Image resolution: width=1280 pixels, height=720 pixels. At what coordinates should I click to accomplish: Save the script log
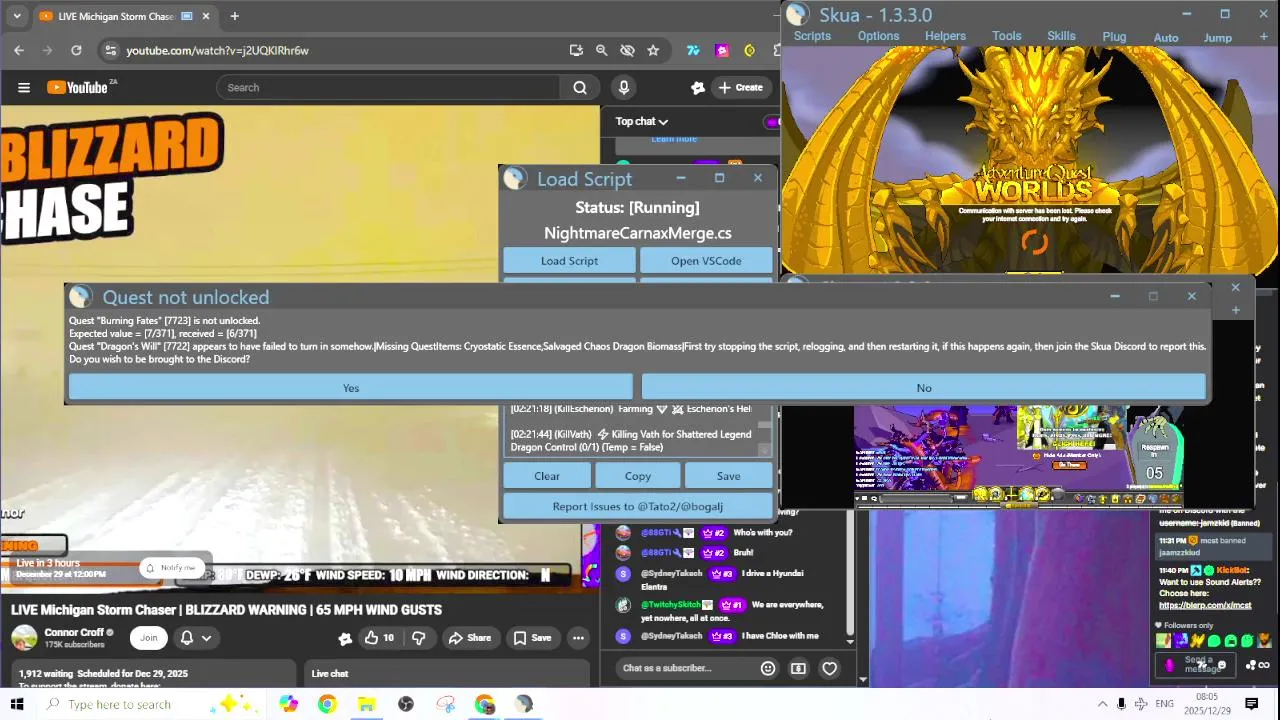click(x=728, y=476)
